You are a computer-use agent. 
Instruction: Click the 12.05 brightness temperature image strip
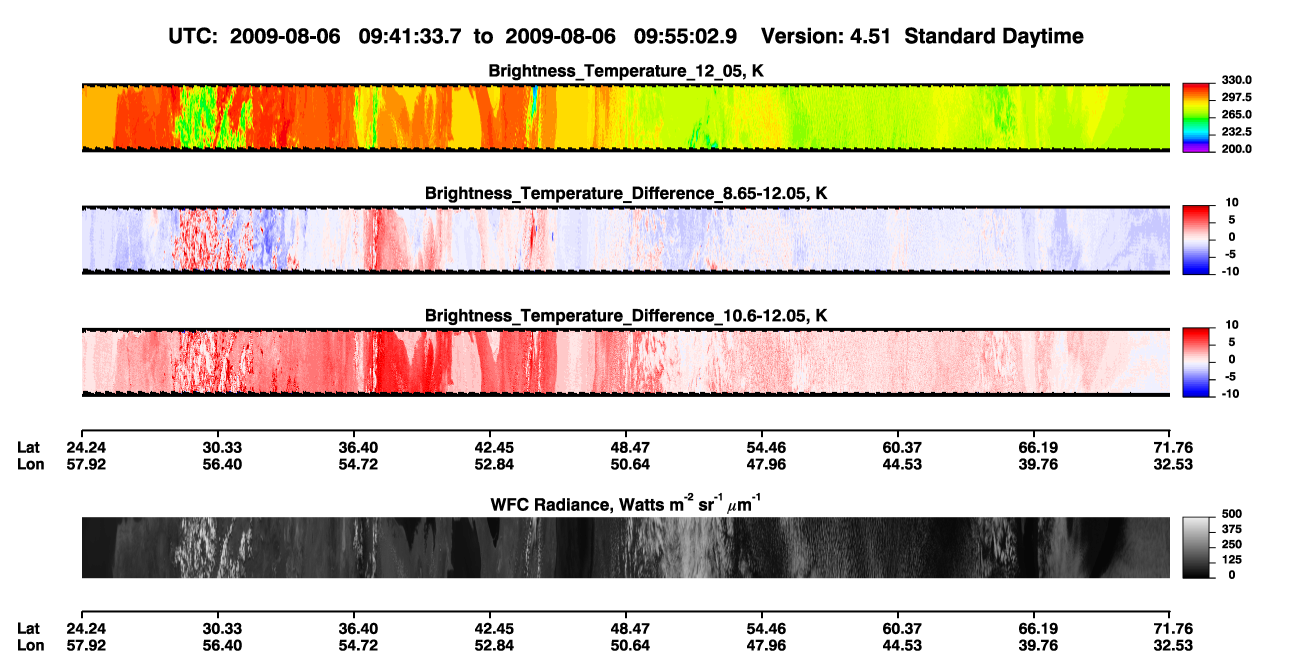[x=626, y=117]
